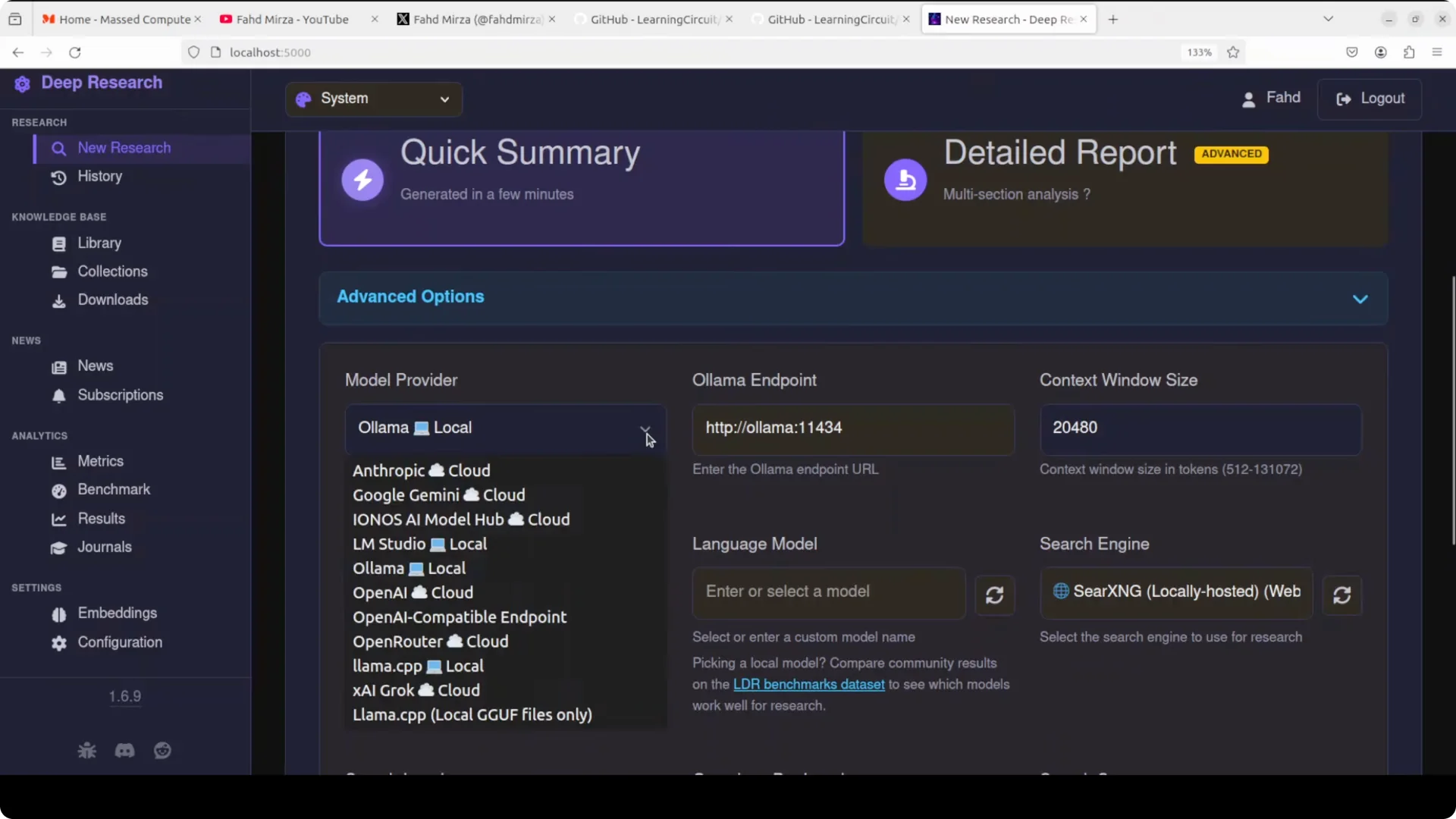Click the Language Model input field

[829, 592]
